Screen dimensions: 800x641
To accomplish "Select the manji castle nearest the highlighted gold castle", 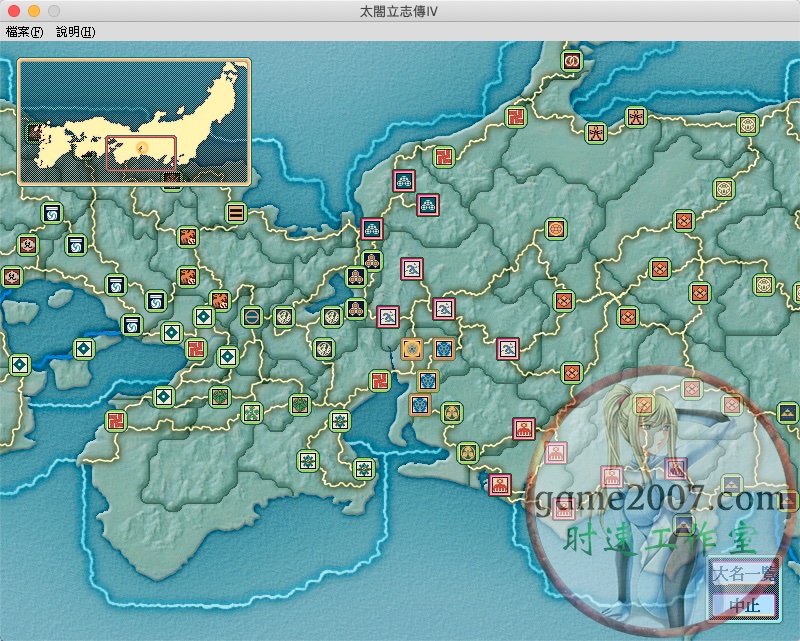I will coord(380,380).
